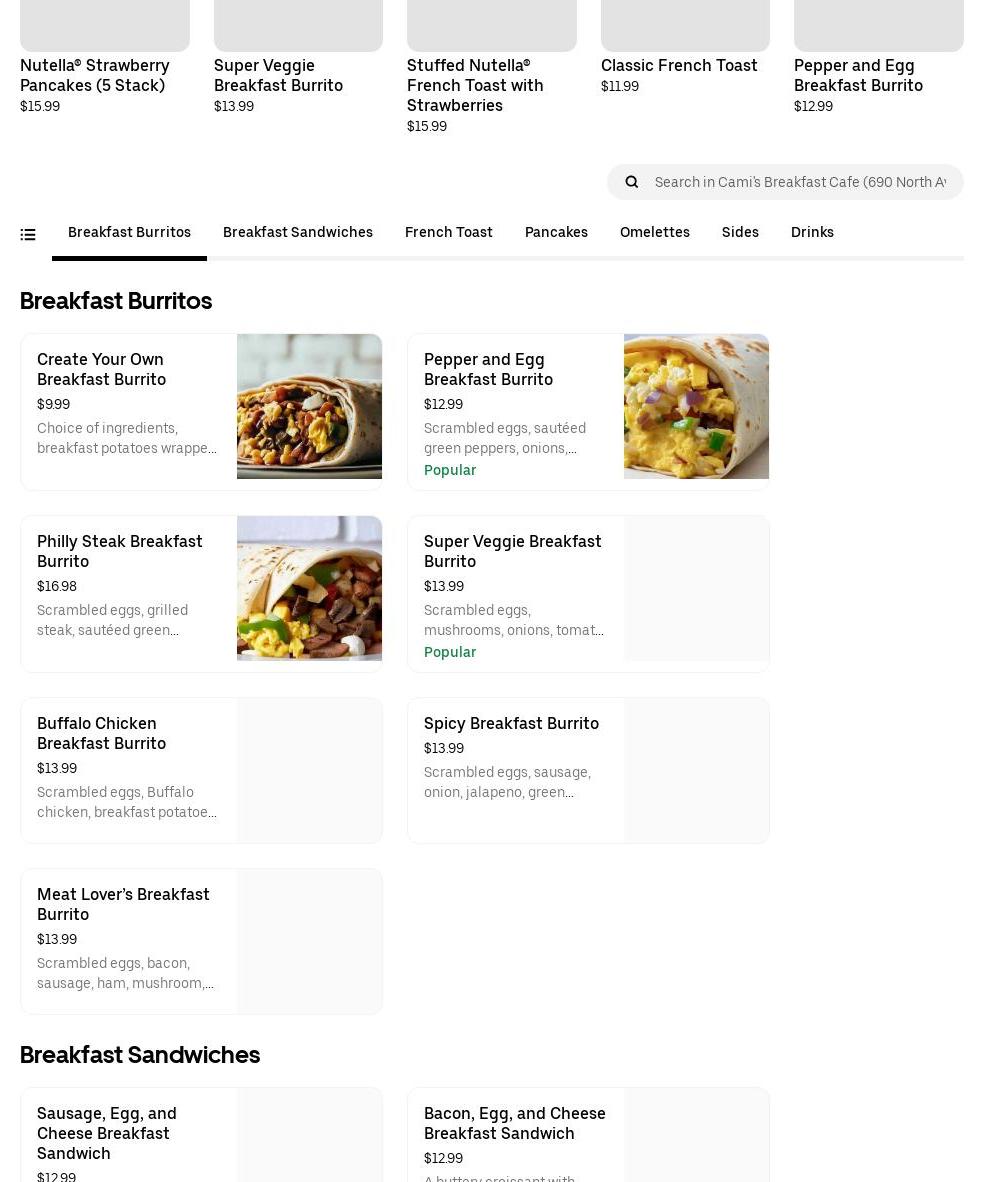Open featured Classic French Toast item
This screenshot has height=1182, width=984.
679,65
